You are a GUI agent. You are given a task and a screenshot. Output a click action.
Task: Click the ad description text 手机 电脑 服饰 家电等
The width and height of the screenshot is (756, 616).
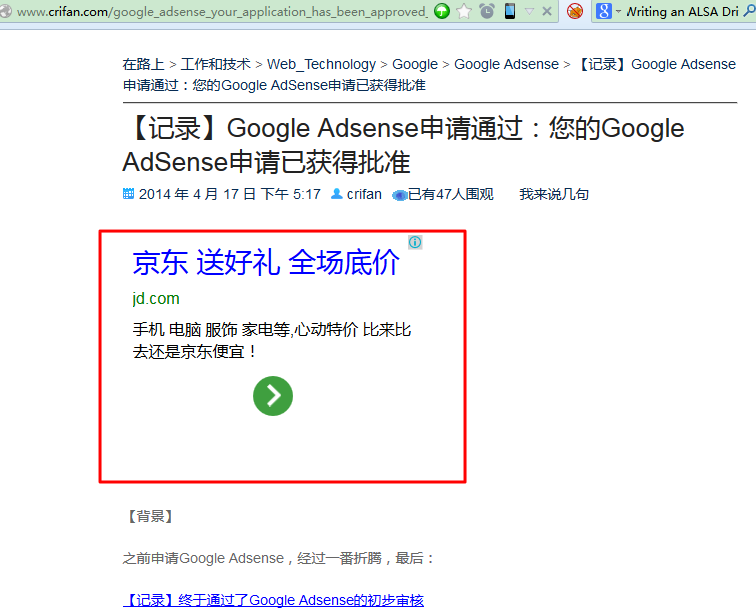[x=271, y=341]
